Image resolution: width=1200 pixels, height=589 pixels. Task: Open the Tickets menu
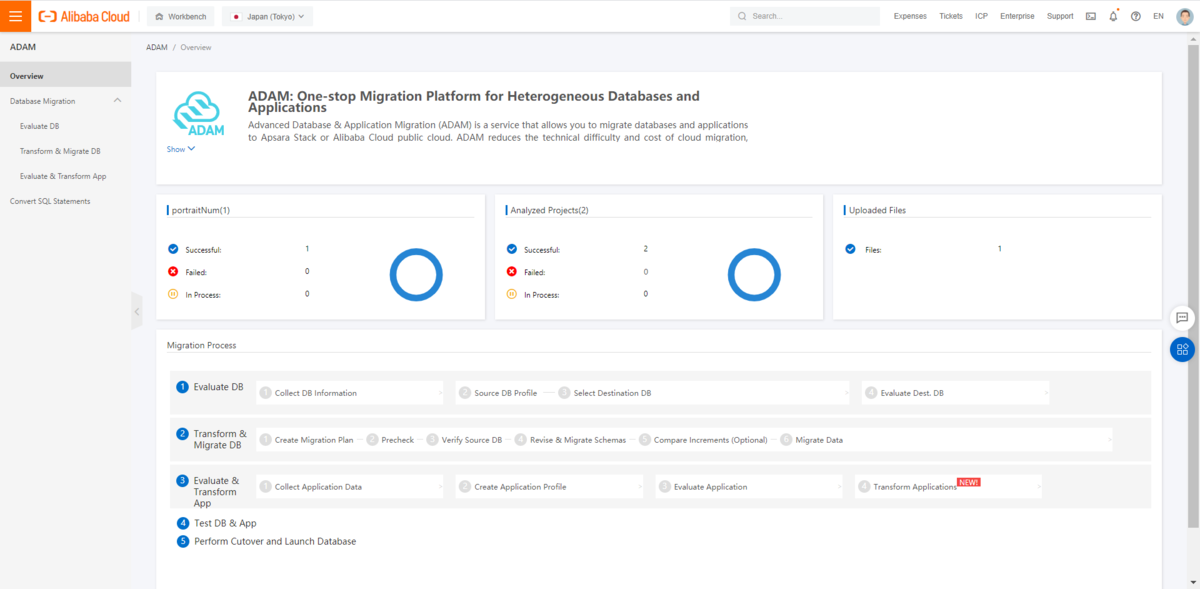[951, 16]
